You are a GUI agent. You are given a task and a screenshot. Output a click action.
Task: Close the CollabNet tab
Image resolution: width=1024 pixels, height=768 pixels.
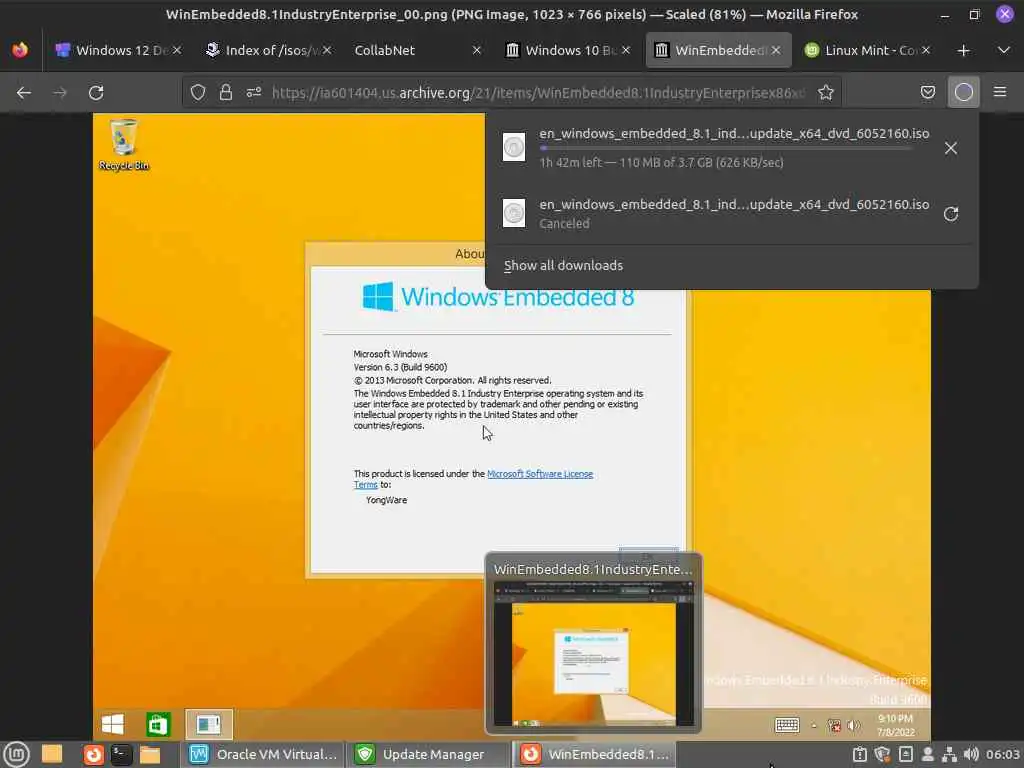477,50
